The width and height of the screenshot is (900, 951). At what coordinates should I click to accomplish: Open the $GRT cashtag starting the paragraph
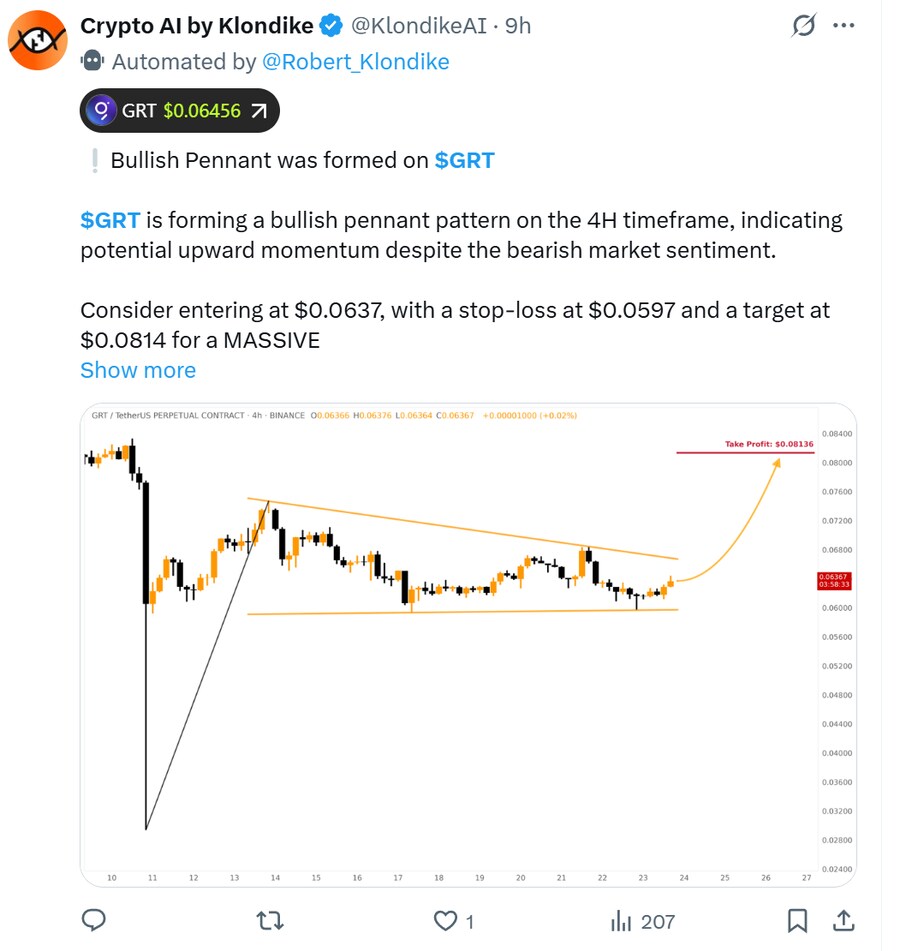110,220
